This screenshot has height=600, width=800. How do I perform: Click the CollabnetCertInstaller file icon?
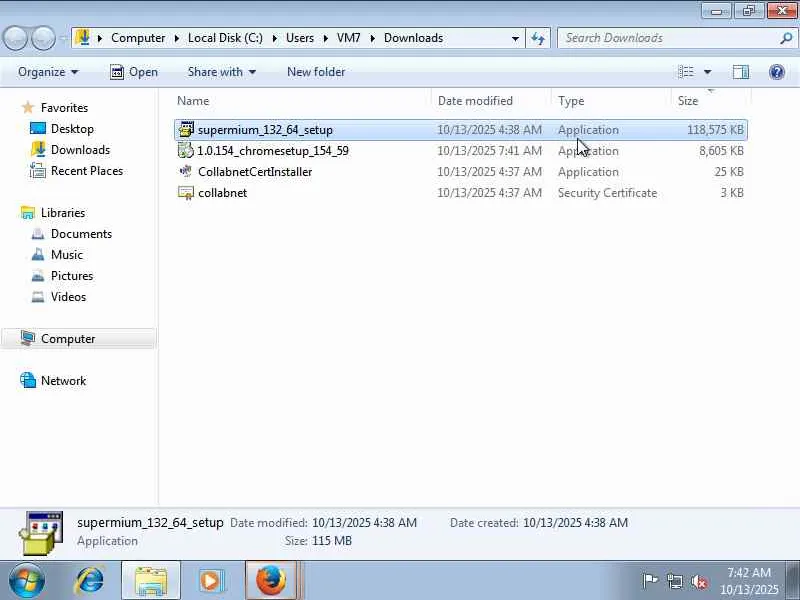[186, 171]
